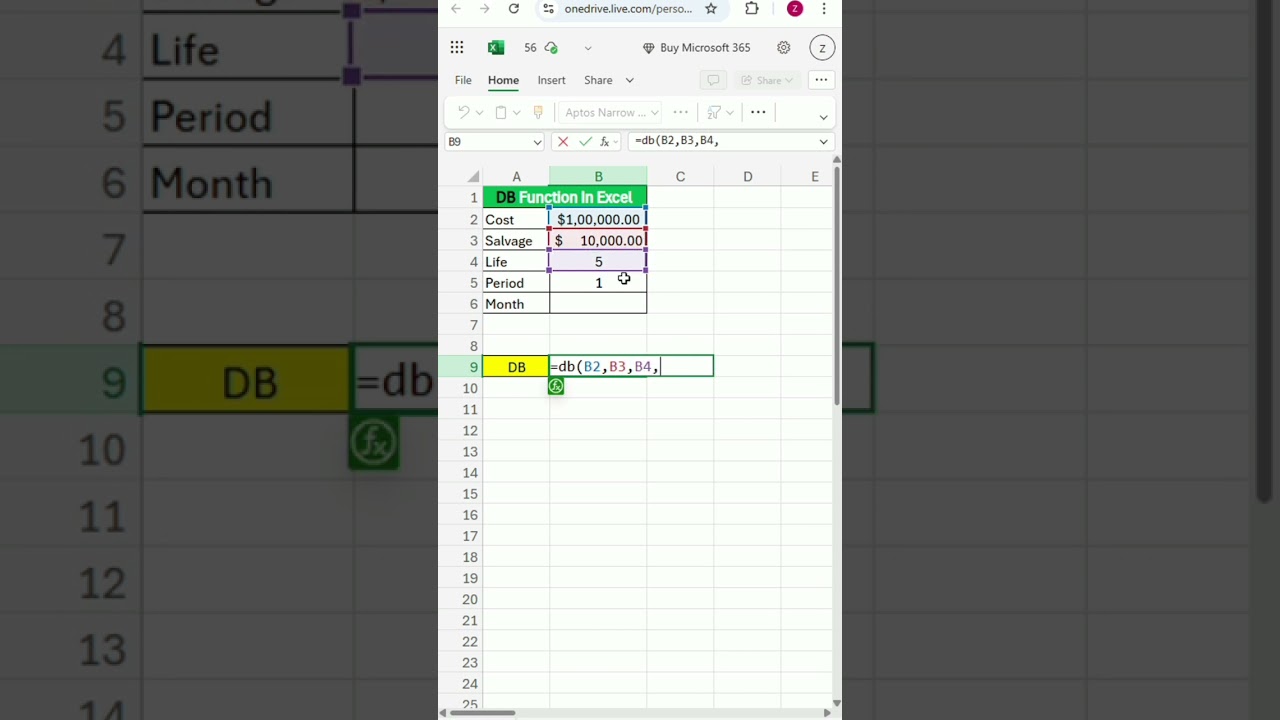This screenshot has width=1280, height=720.
Task: Click the Share button with arrow
Action: (x=768, y=80)
